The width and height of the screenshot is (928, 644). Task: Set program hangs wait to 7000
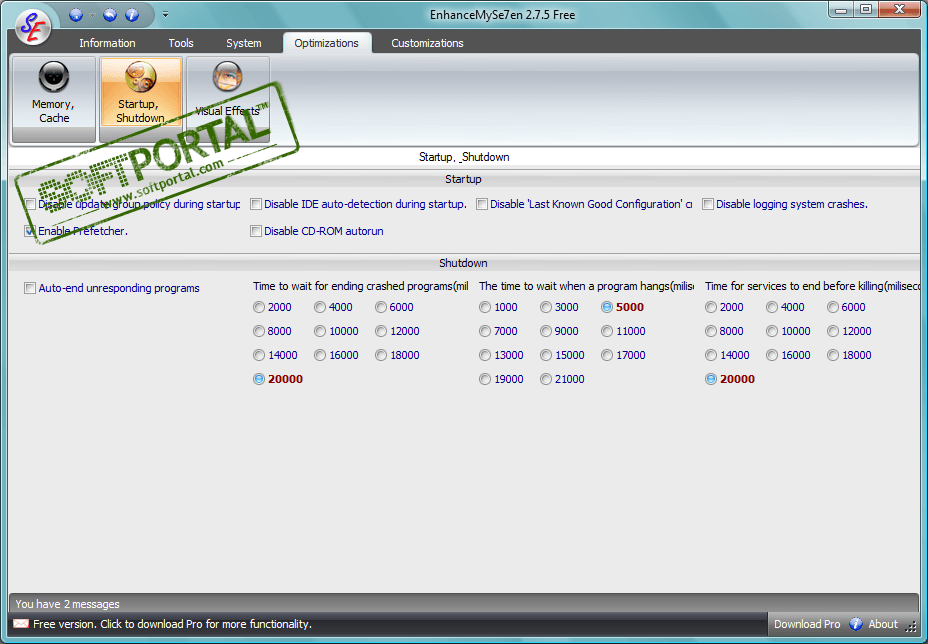[498, 331]
